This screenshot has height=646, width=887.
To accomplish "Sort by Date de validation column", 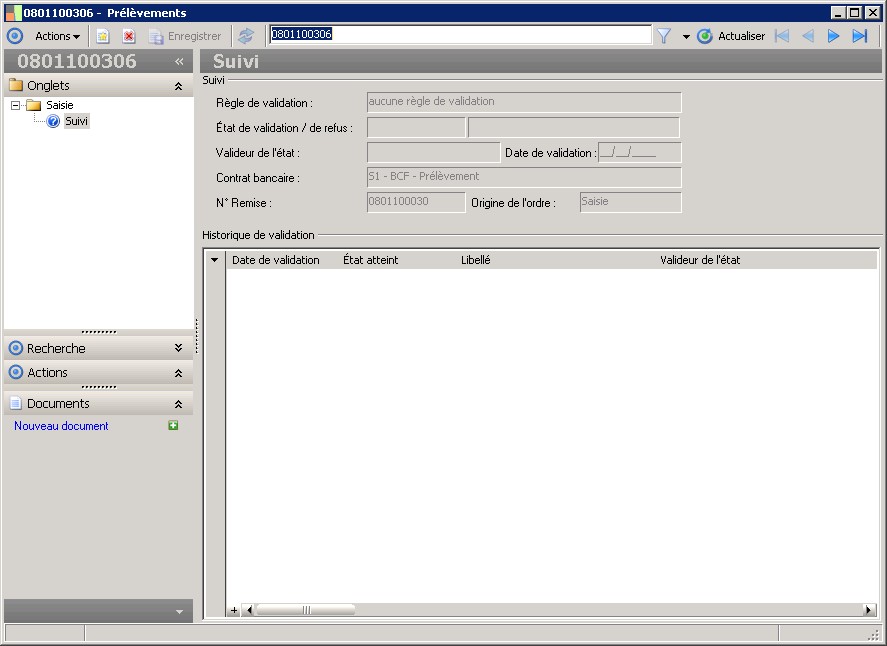I will pos(275,260).
